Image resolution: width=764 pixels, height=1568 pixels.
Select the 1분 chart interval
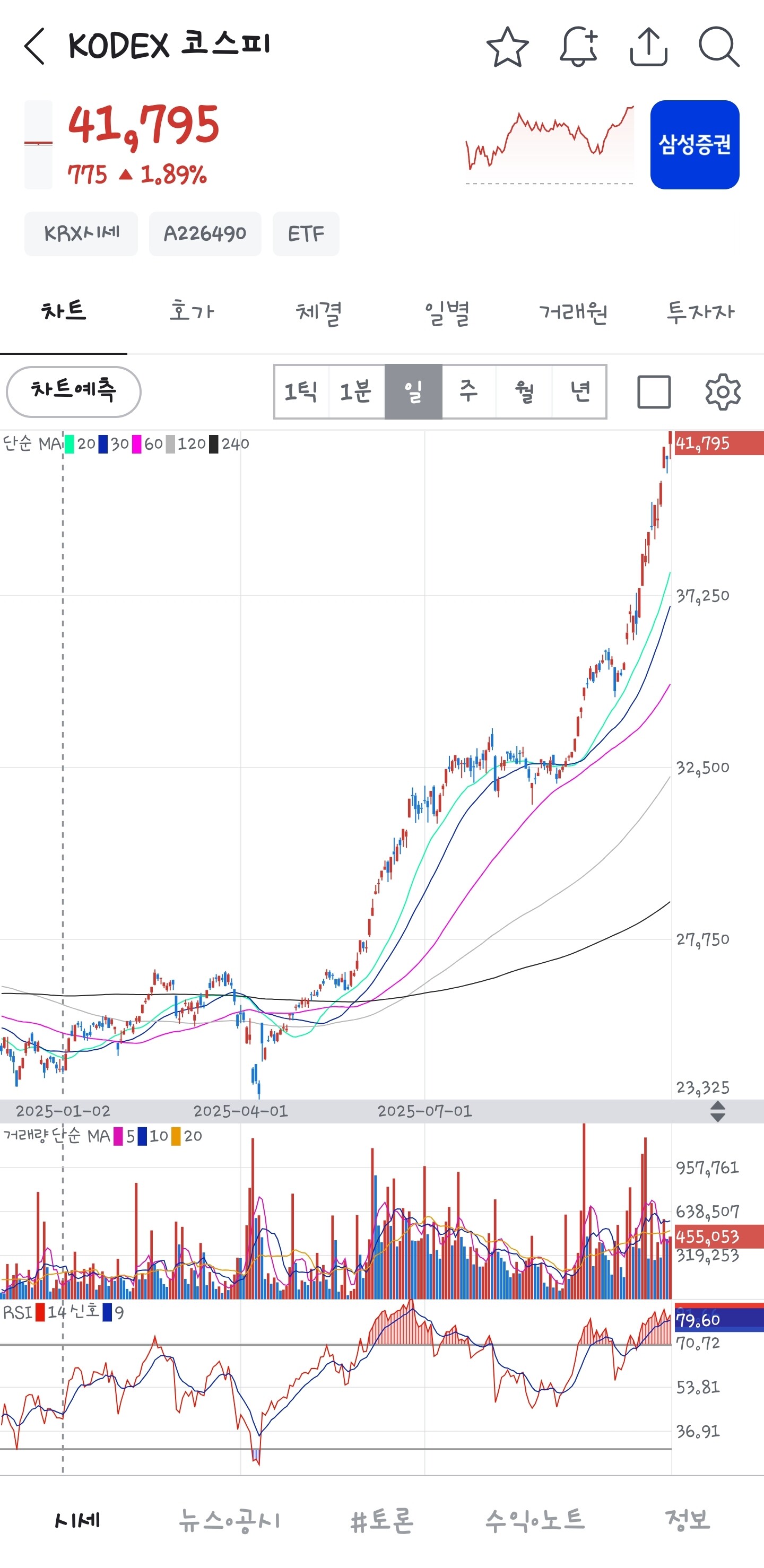click(x=356, y=391)
